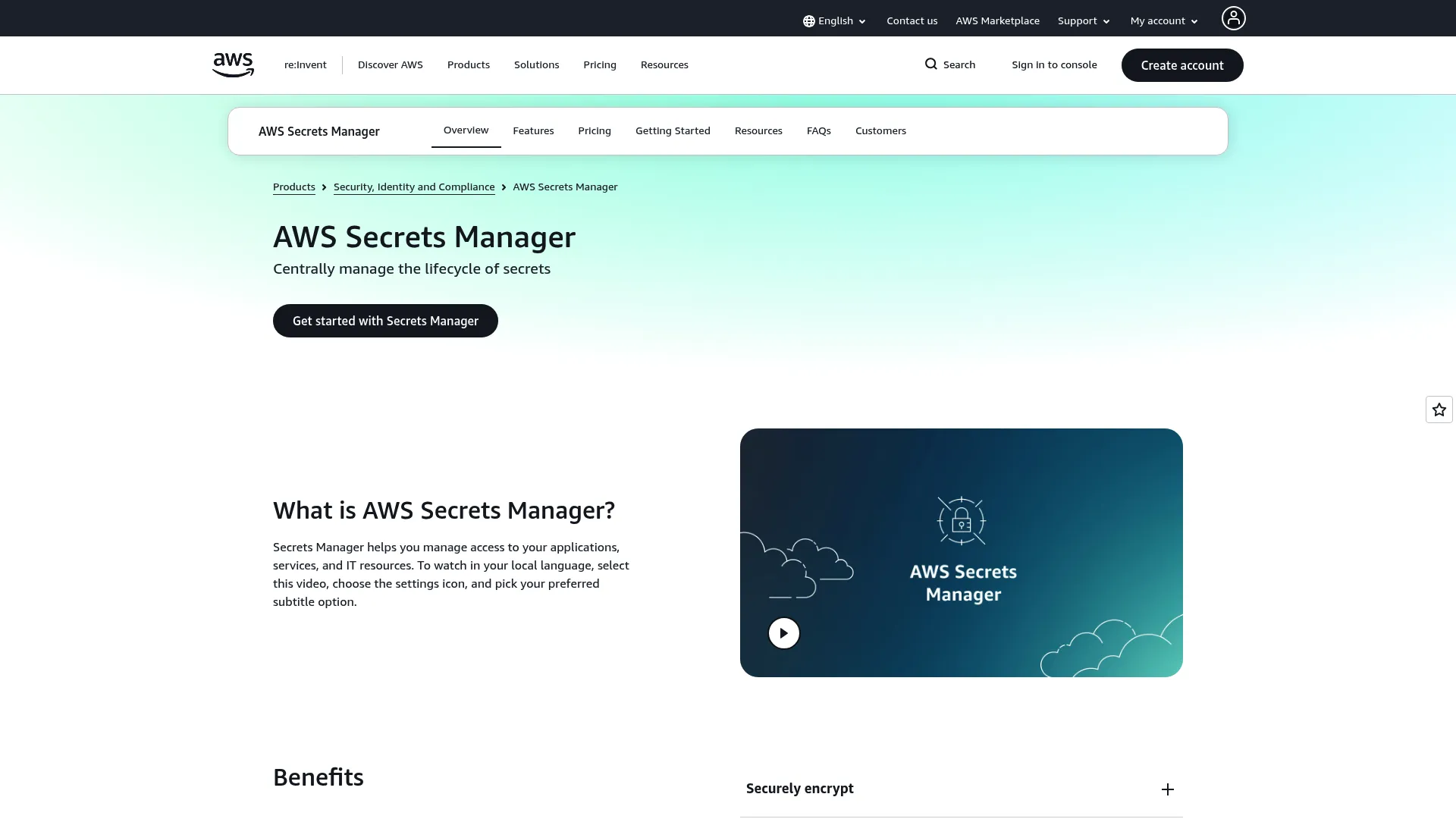Switch to Secrets Manager Pricing tab

coord(594,131)
